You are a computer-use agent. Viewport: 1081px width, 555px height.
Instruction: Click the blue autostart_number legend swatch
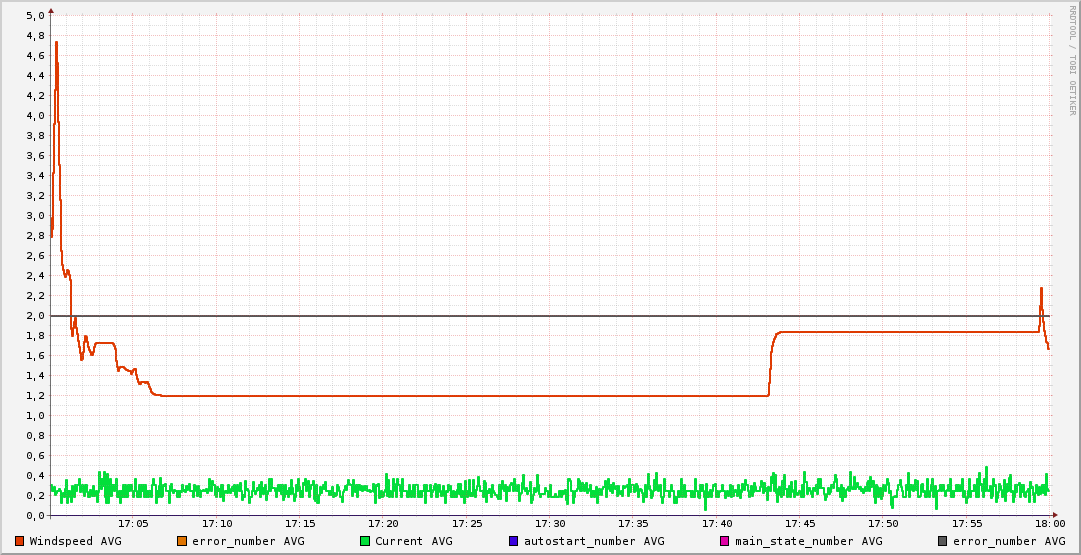tap(514, 541)
